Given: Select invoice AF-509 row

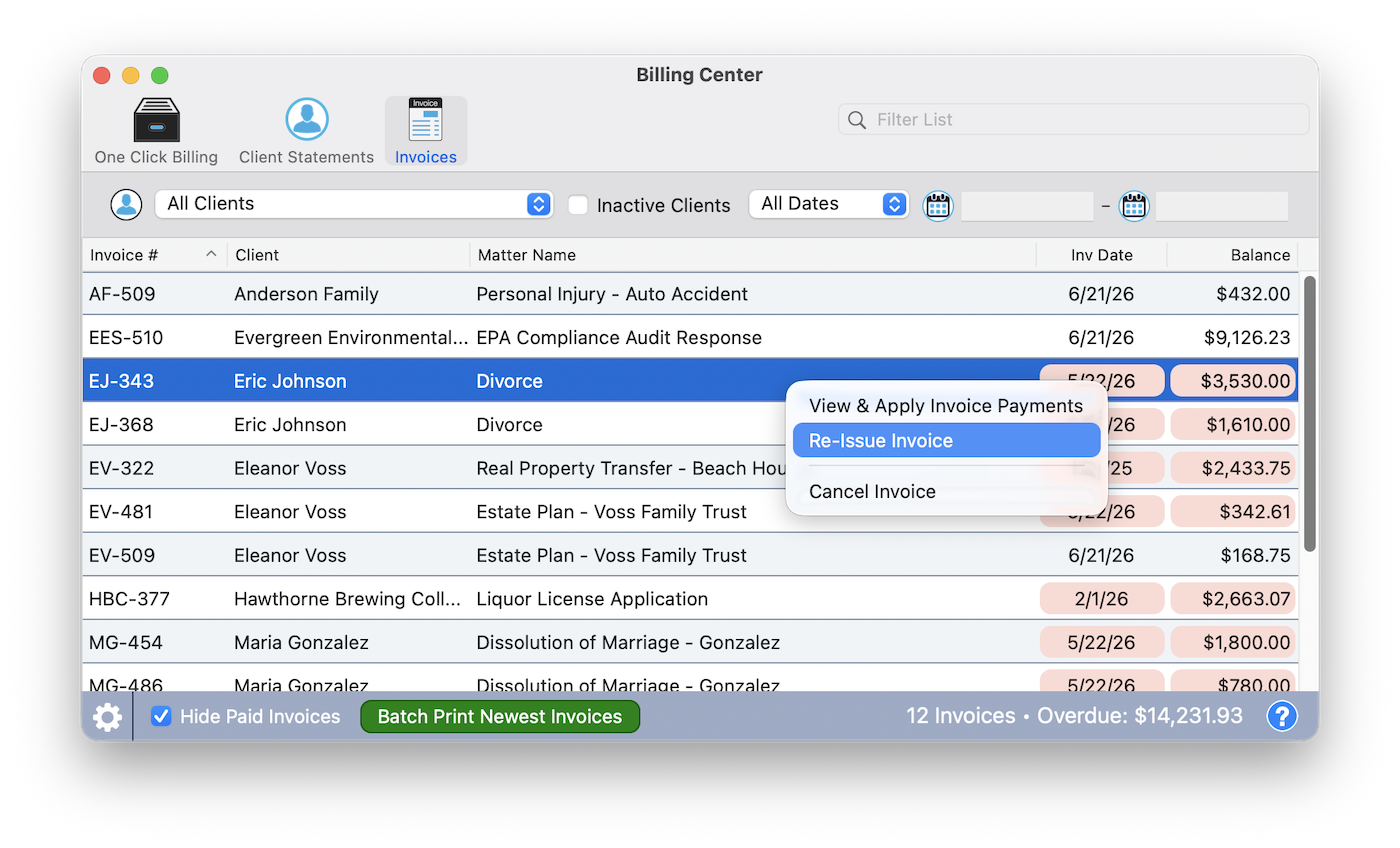Looking at the screenshot, I should click(x=690, y=294).
